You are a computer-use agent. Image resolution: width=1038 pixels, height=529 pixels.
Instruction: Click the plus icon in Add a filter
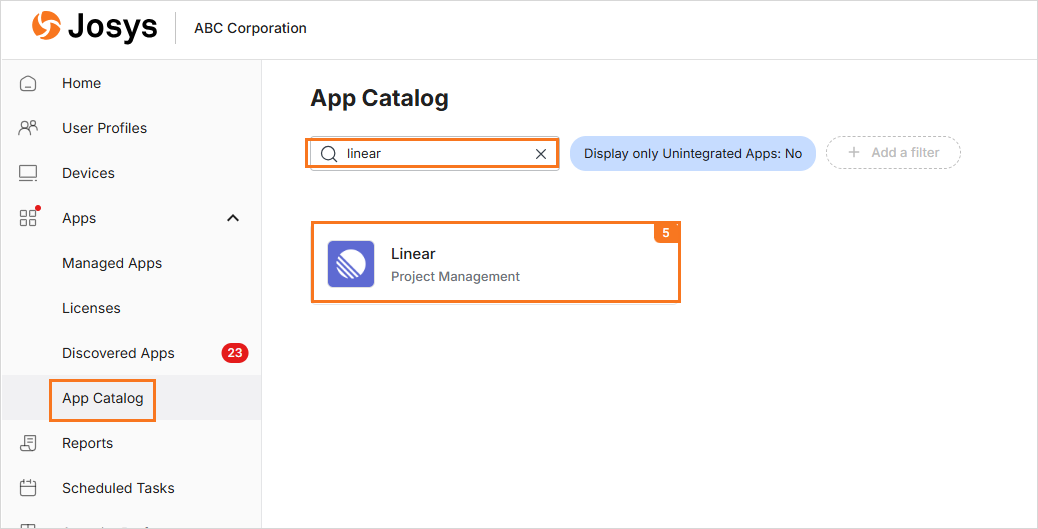tap(854, 152)
